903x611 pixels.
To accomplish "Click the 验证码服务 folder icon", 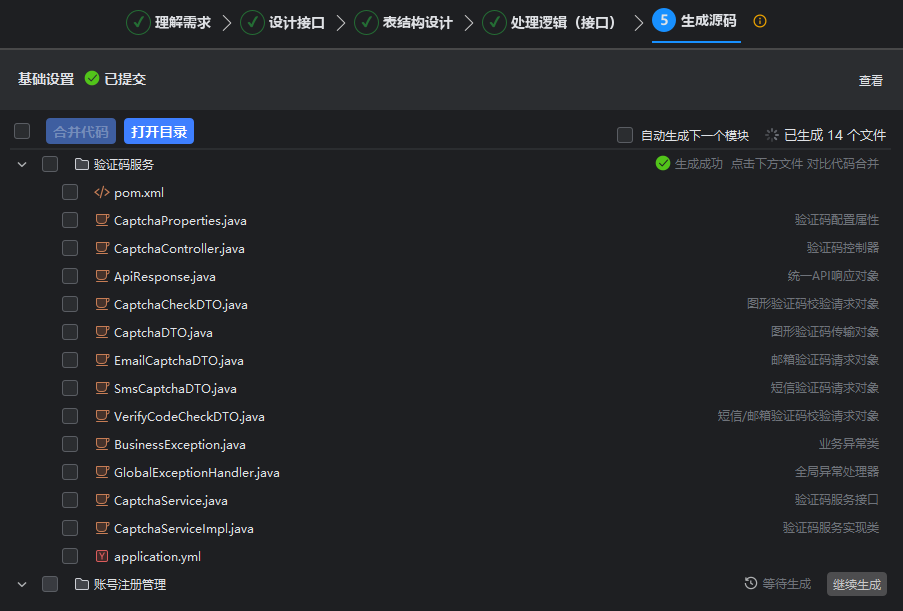I will tap(82, 164).
